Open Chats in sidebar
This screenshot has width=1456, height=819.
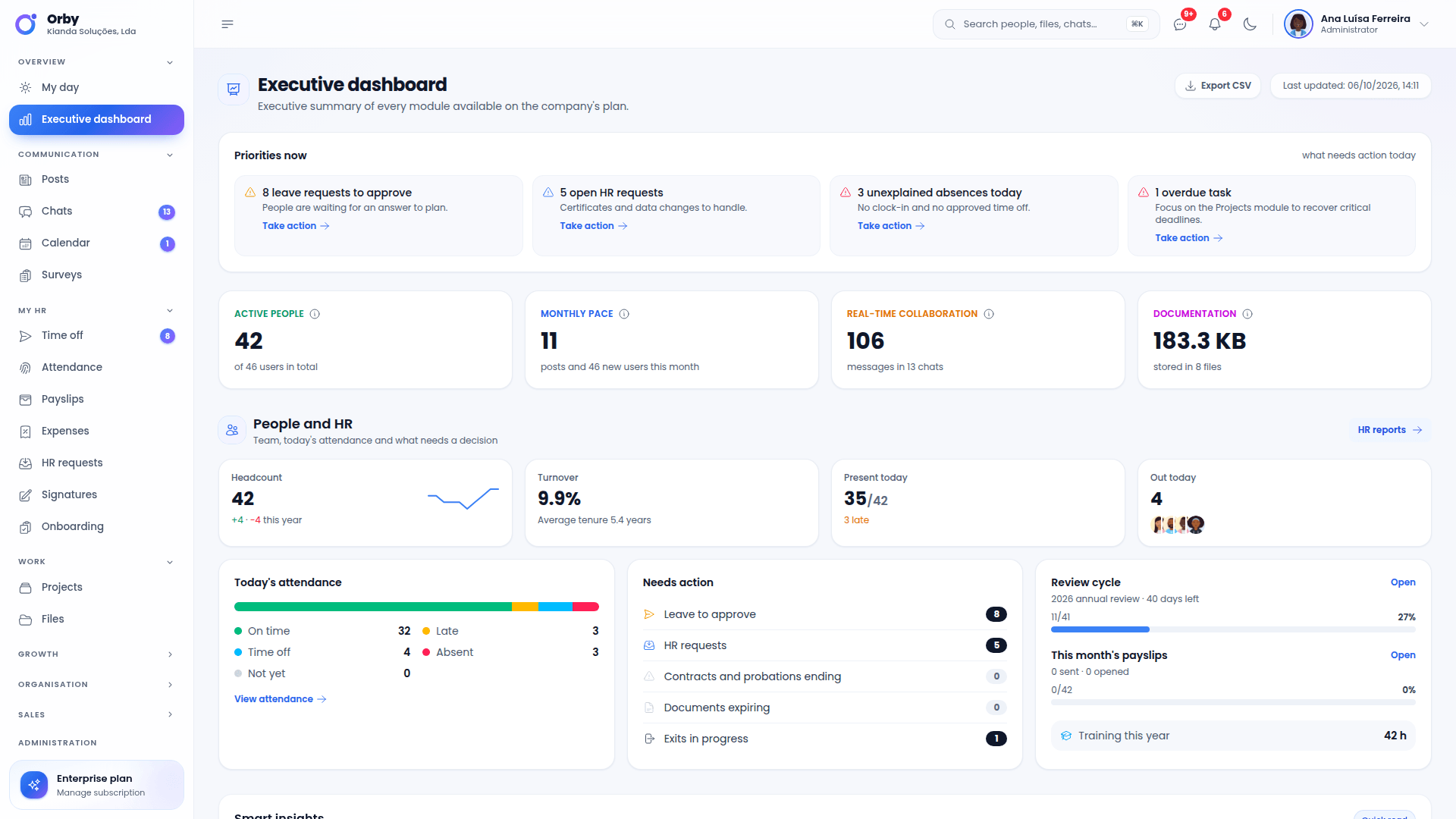[x=96, y=212]
